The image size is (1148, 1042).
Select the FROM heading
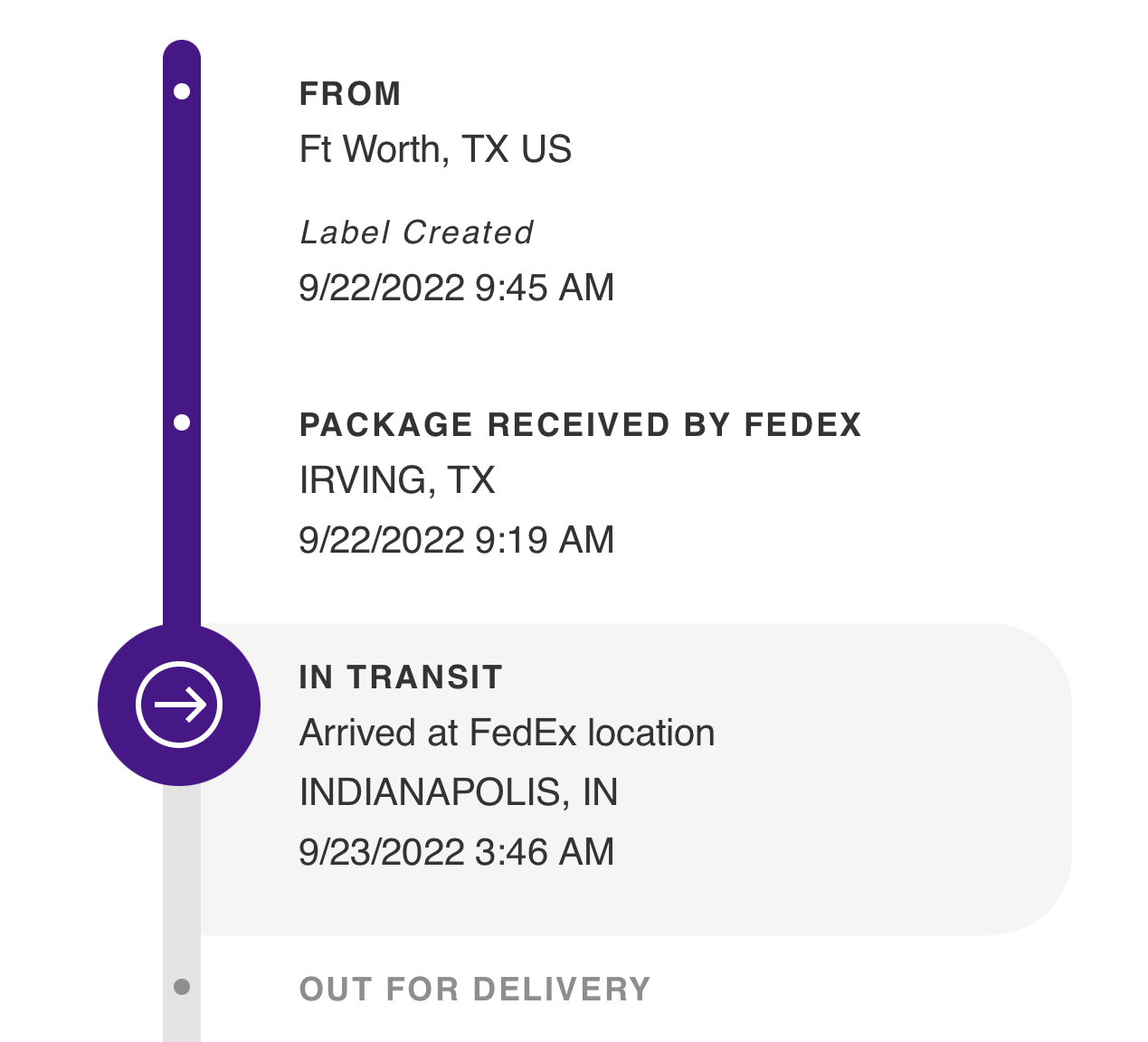pos(350,94)
